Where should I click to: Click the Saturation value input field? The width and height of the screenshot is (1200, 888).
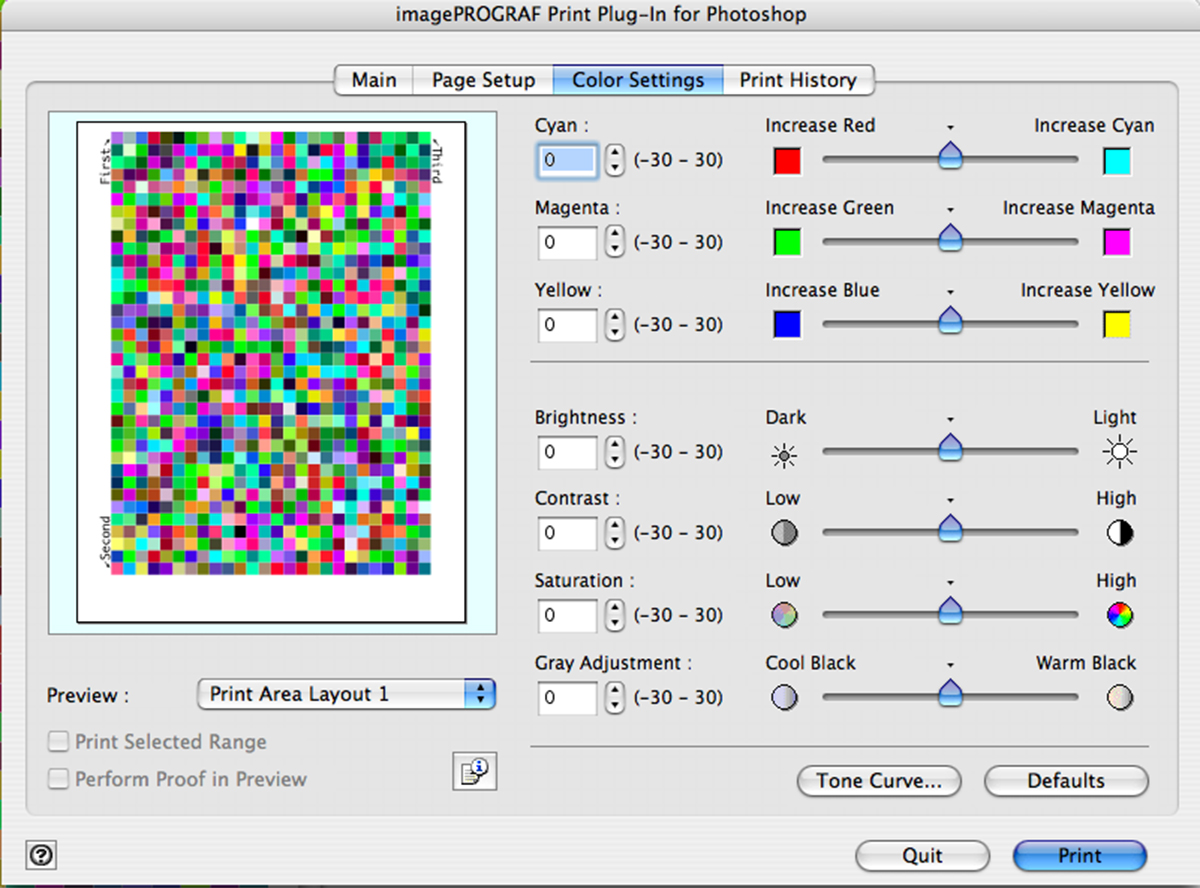[567, 615]
